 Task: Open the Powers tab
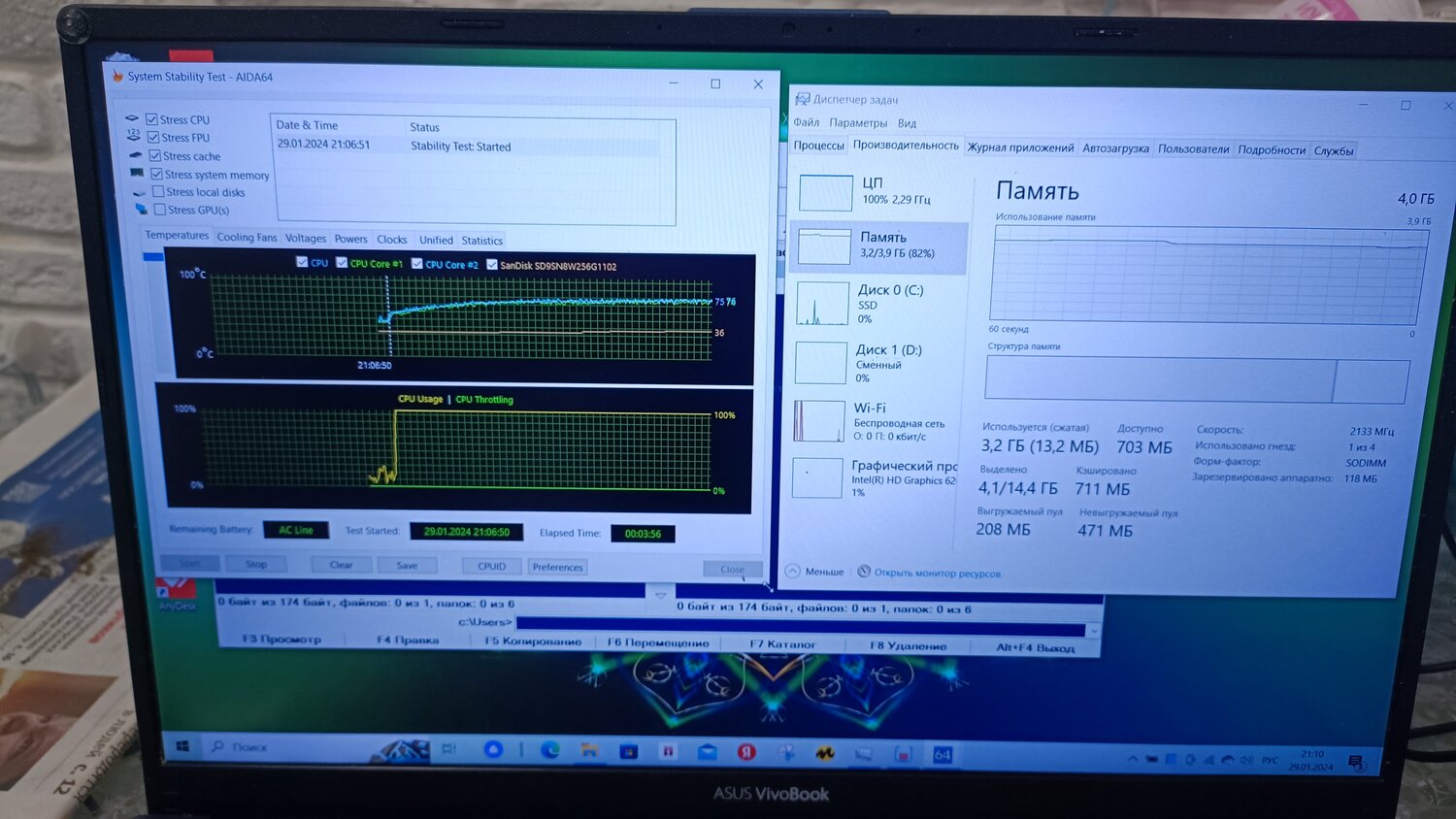tap(350, 239)
